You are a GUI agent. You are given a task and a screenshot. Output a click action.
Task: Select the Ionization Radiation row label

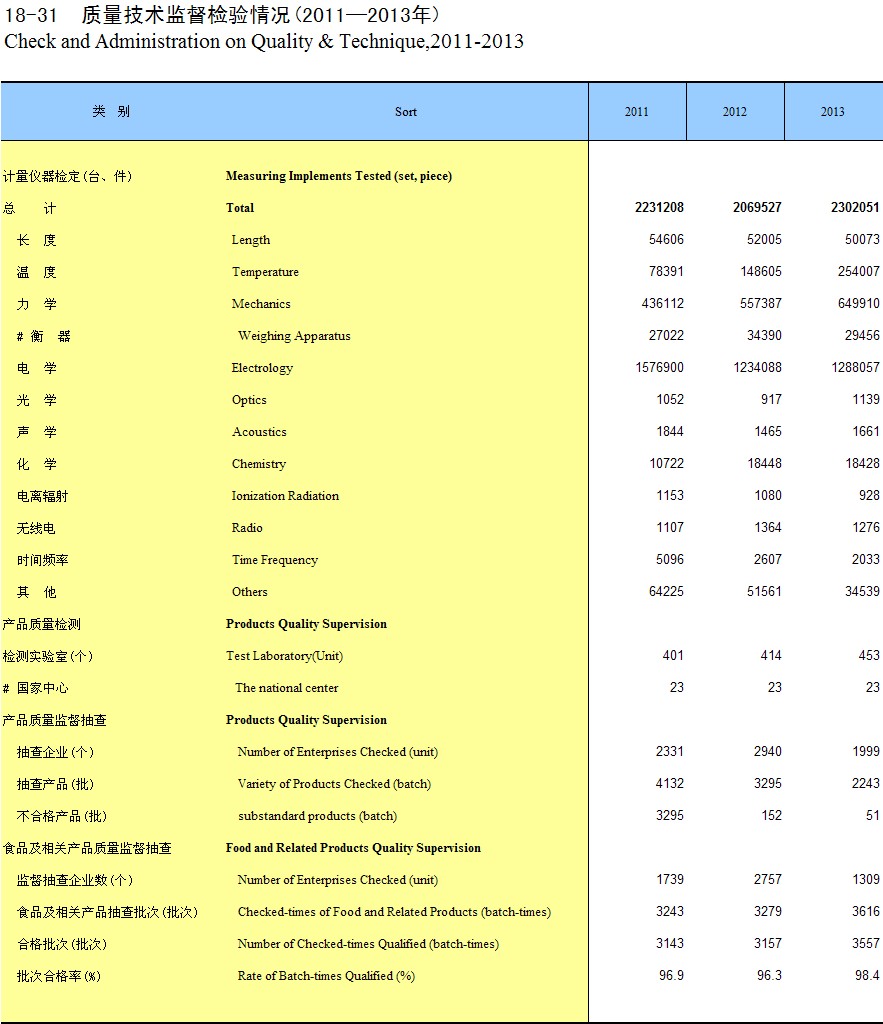[x=285, y=496]
